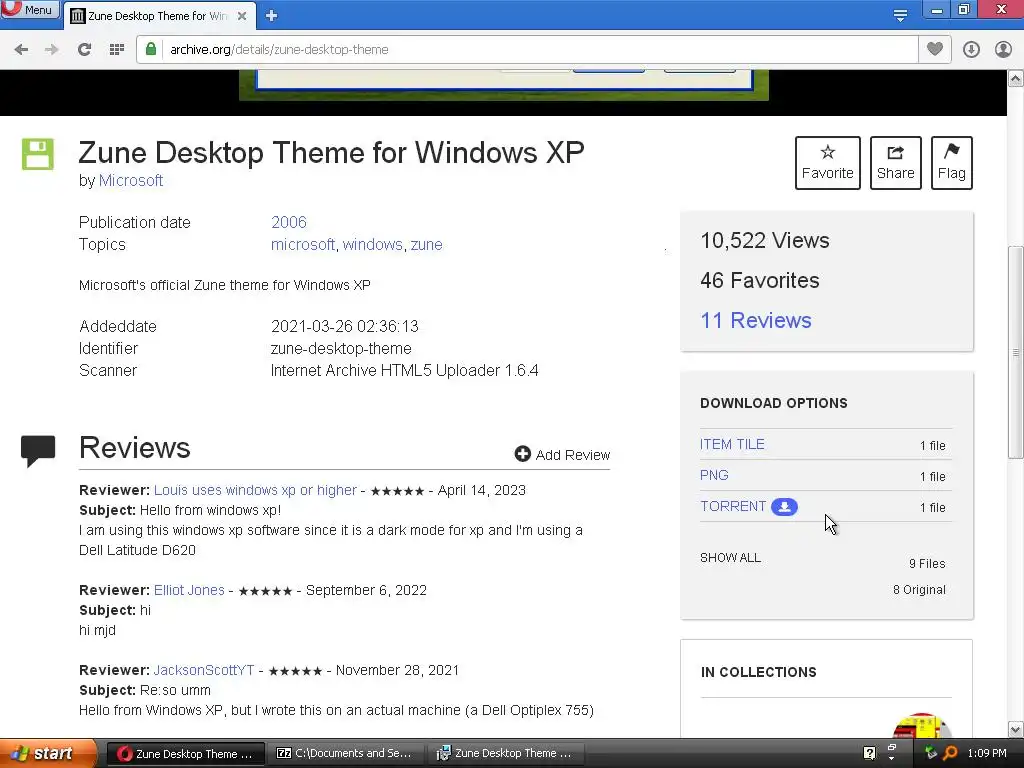1024x768 pixels.
Task: Open the account profile icon
Action: (x=1003, y=50)
